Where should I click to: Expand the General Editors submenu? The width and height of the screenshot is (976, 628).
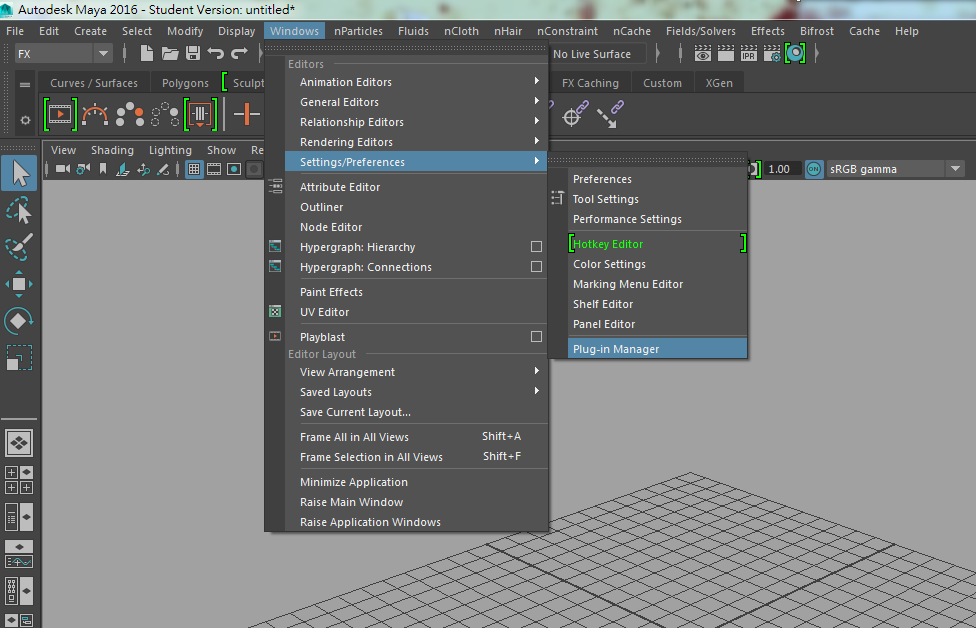416,101
